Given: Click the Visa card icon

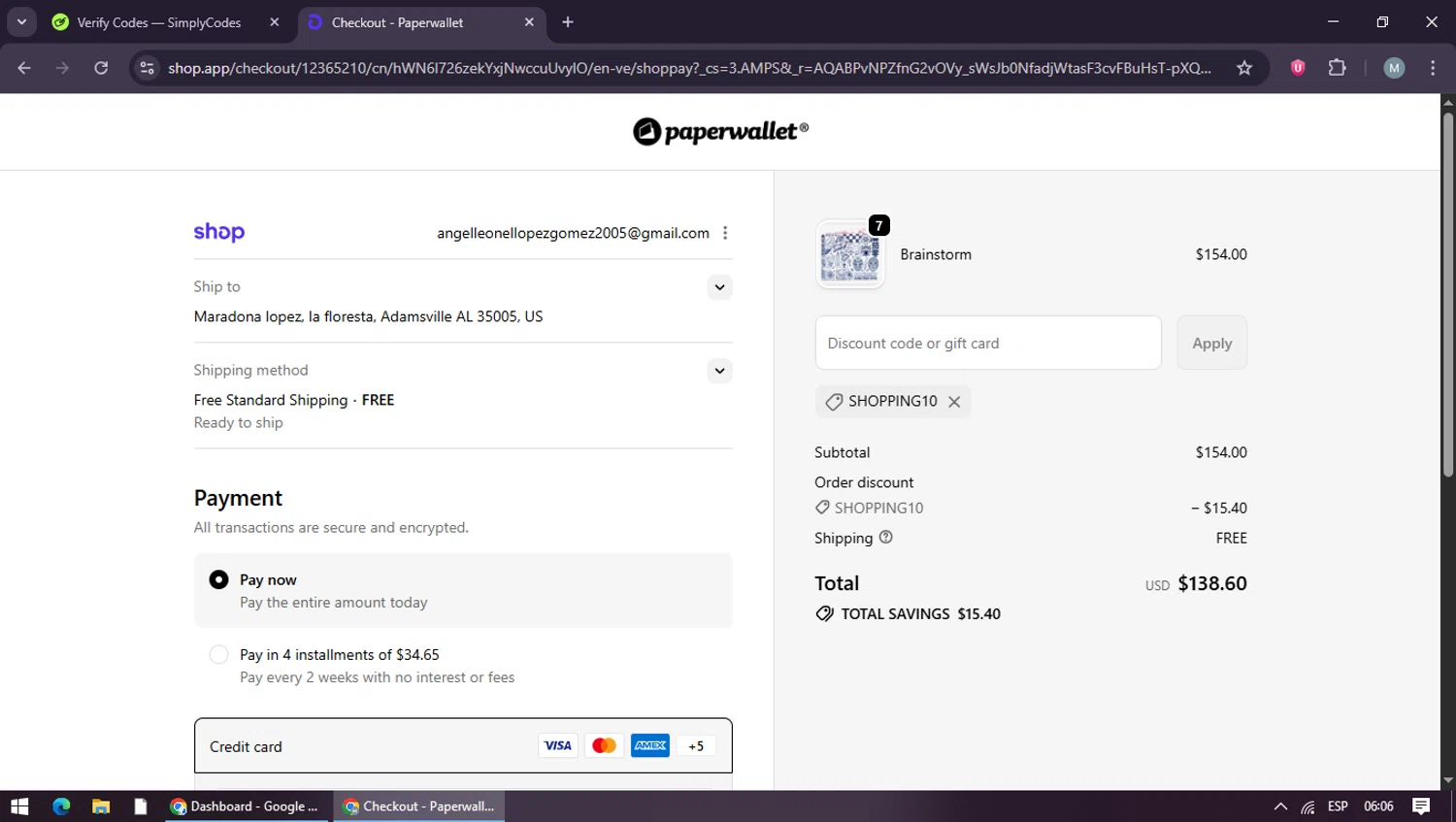Looking at the screenshot, I should (x=558, y=745).
